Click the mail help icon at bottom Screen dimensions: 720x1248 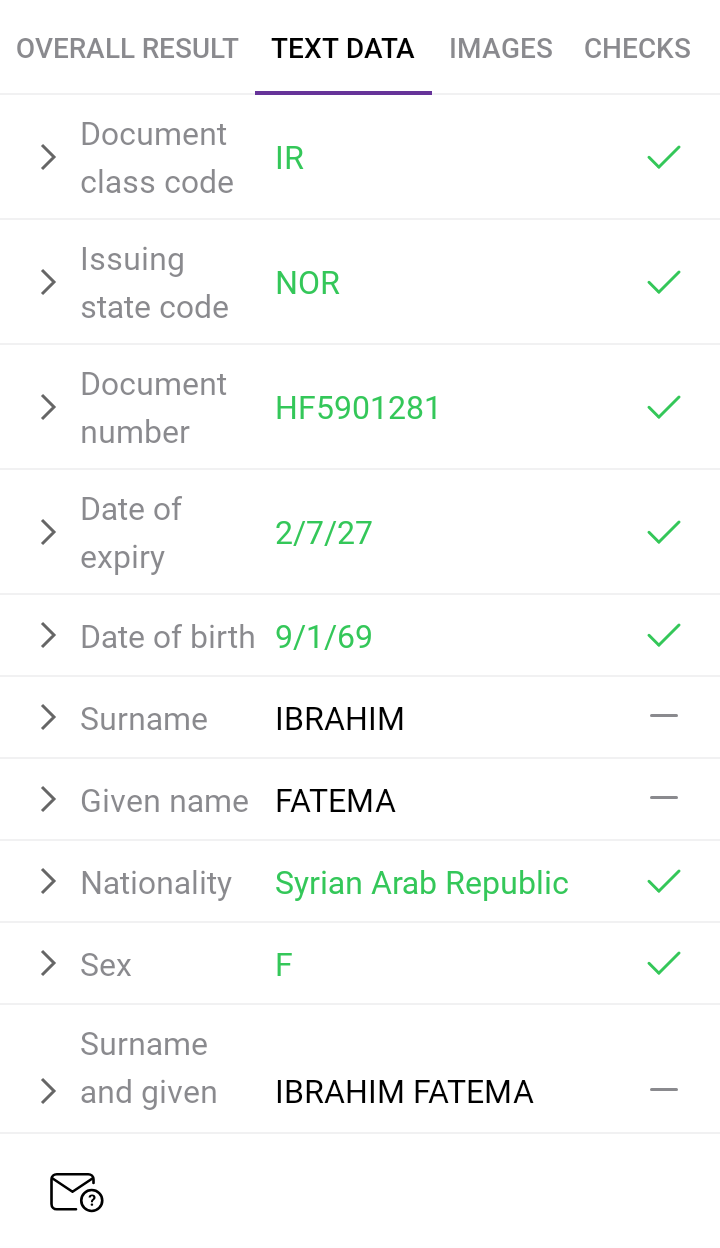76,1192
